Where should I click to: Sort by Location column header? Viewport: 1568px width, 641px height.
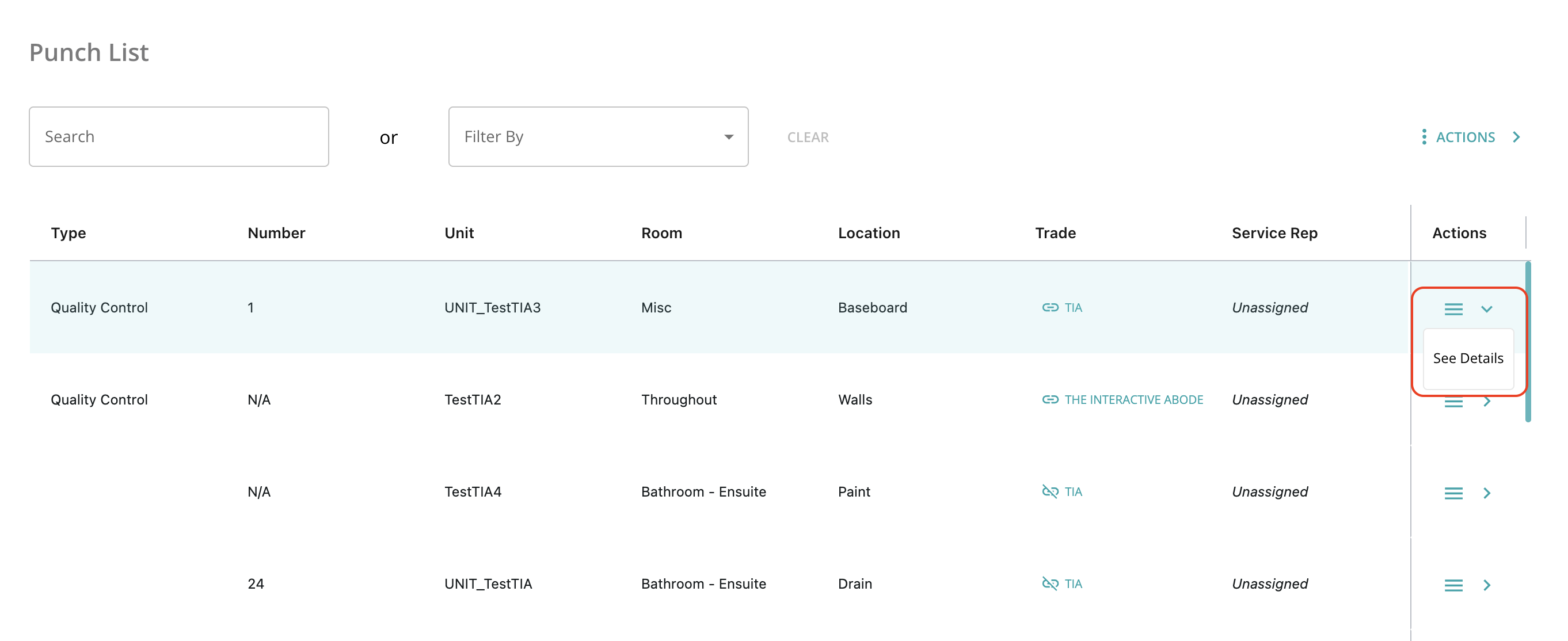pyautogui.click(x=868, y=233)
